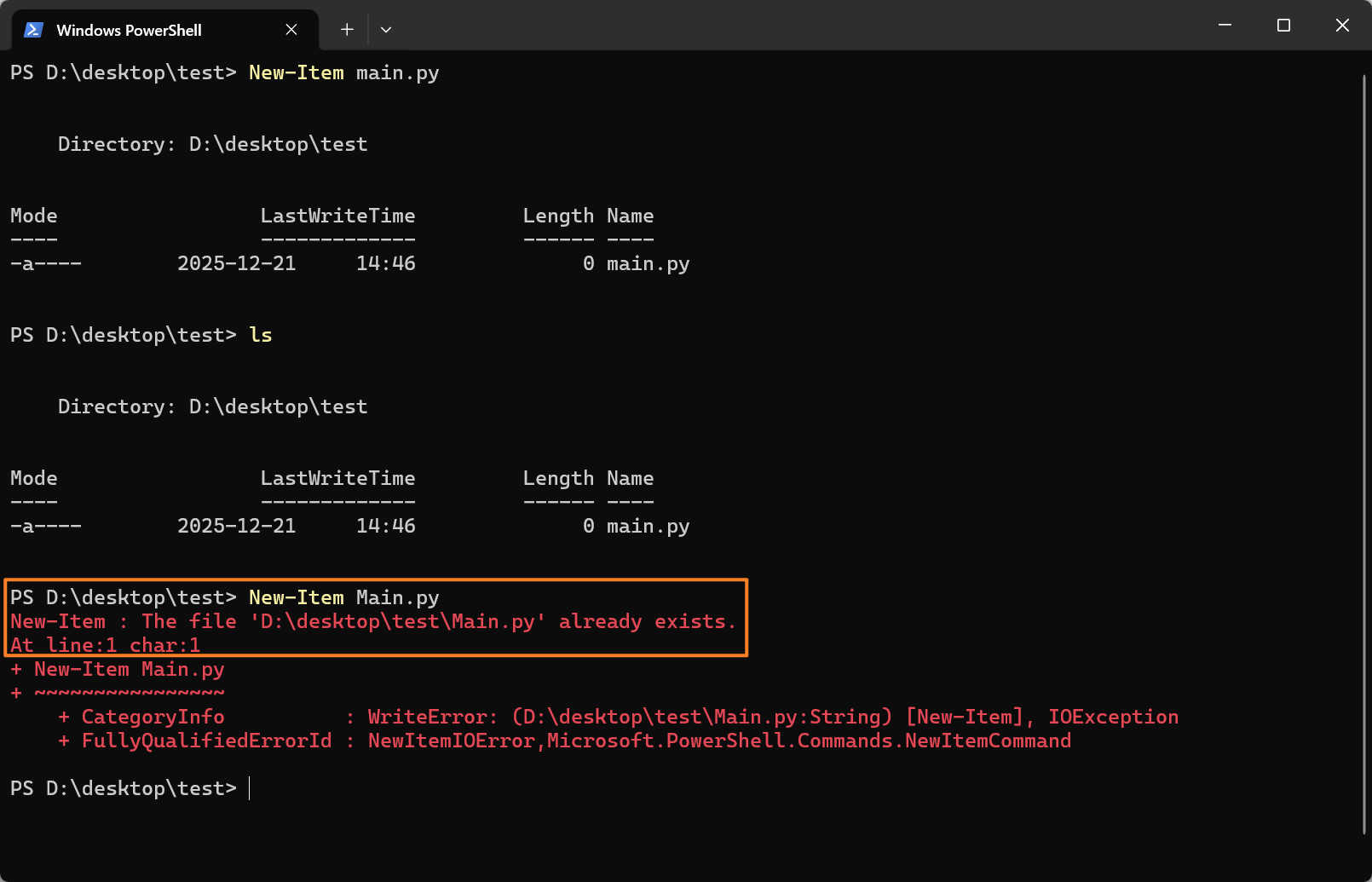Image resolution: width=1372 pixels, height=882 pixels.
Task: Close the terminal window
Action: pos(1342,26)
